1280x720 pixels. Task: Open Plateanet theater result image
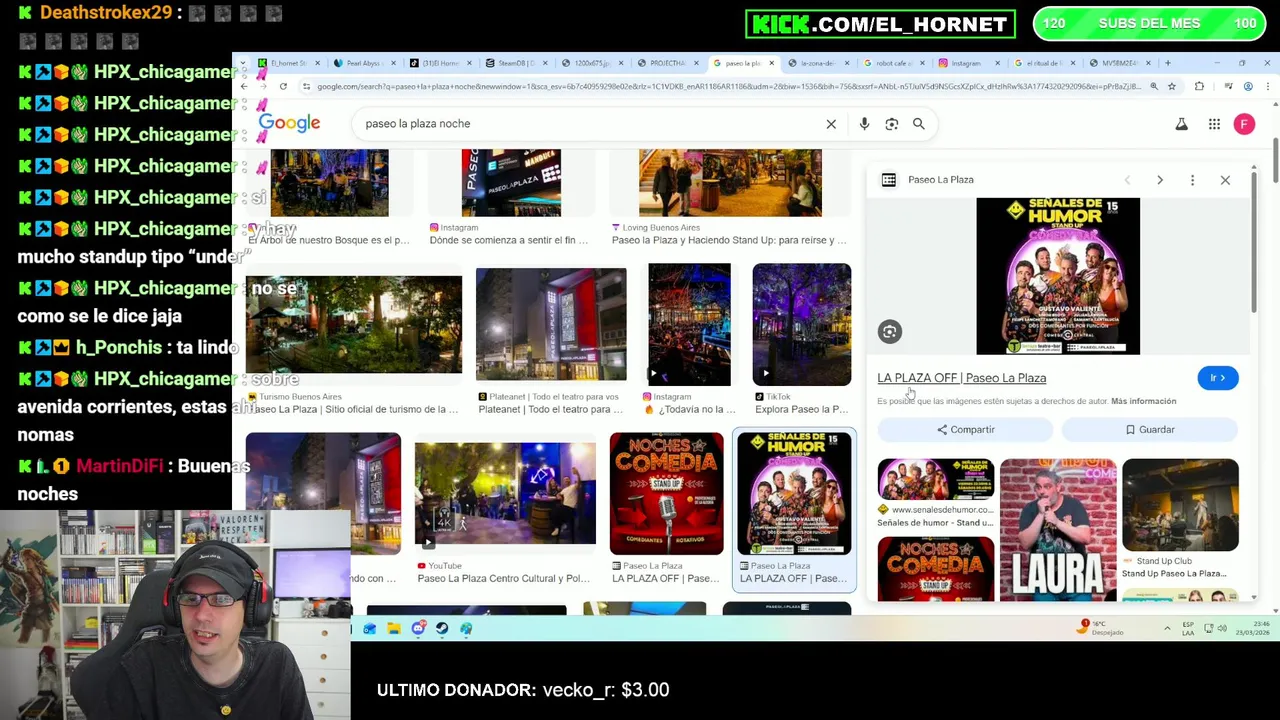click(551, 324)
